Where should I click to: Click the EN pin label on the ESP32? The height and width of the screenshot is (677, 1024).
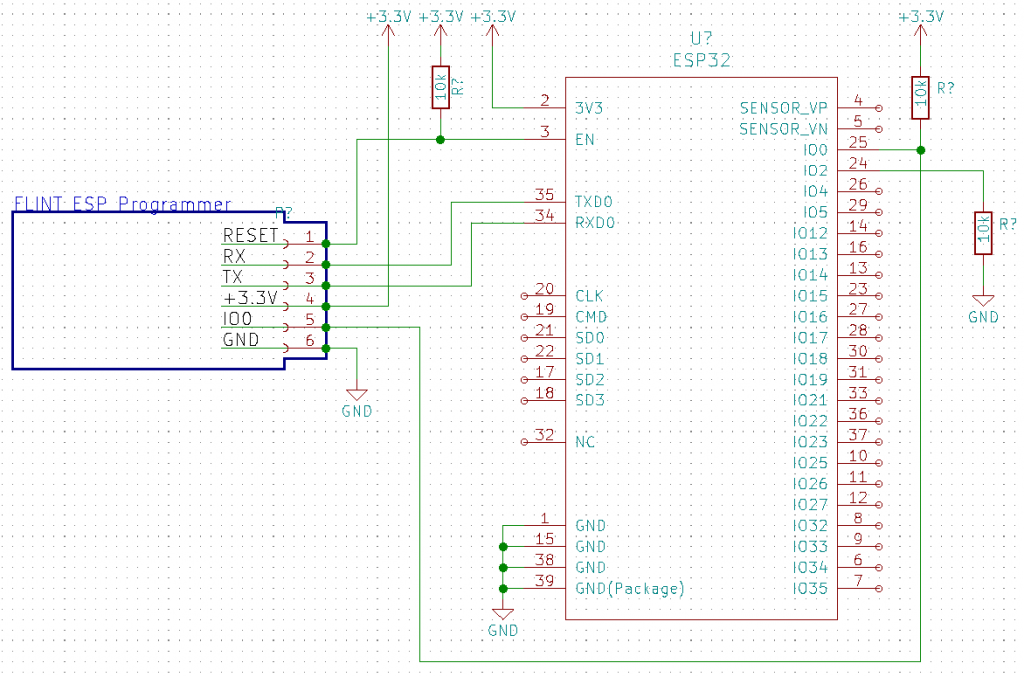(585, 140)
